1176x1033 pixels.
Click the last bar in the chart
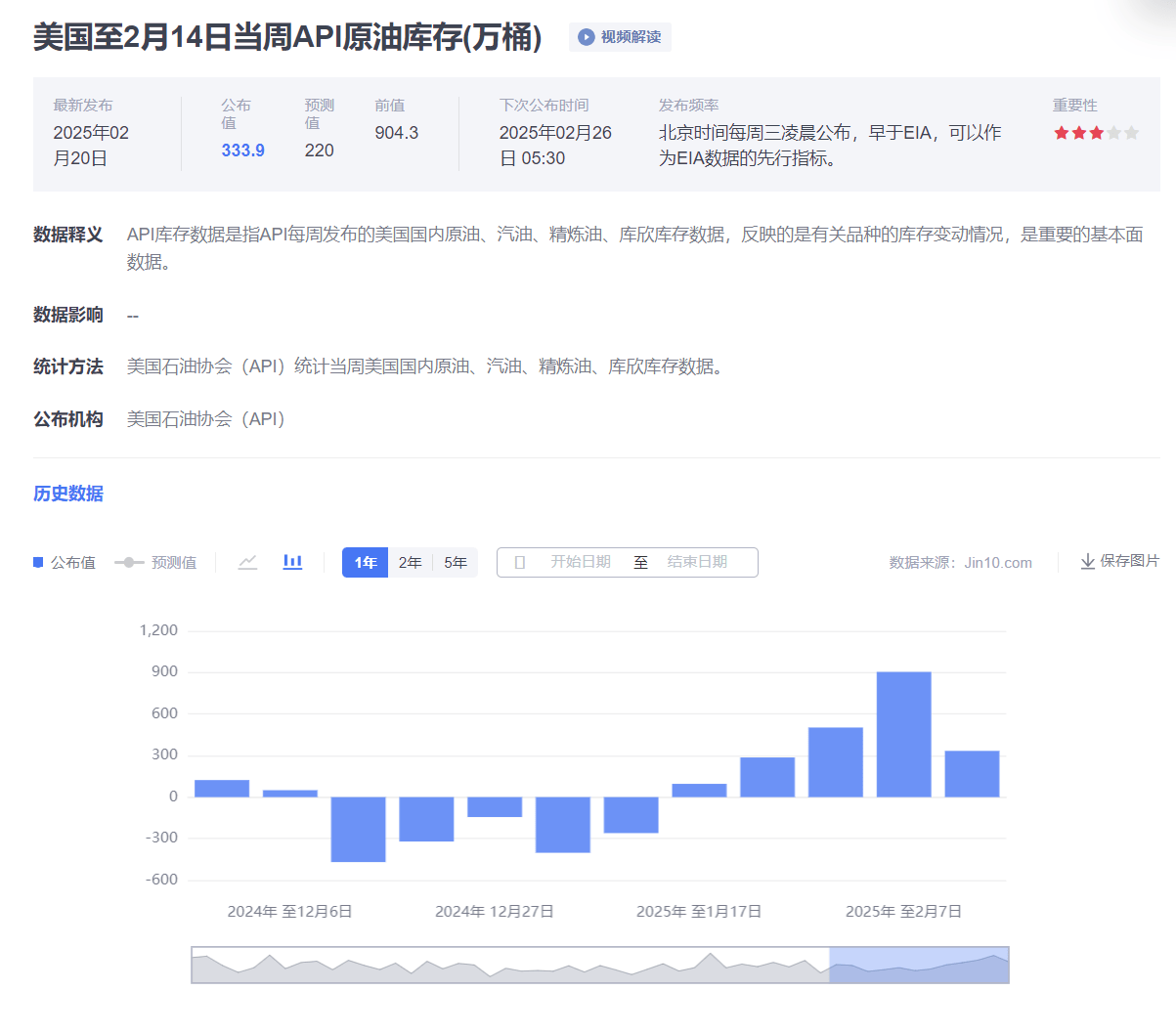pos(973,773)
